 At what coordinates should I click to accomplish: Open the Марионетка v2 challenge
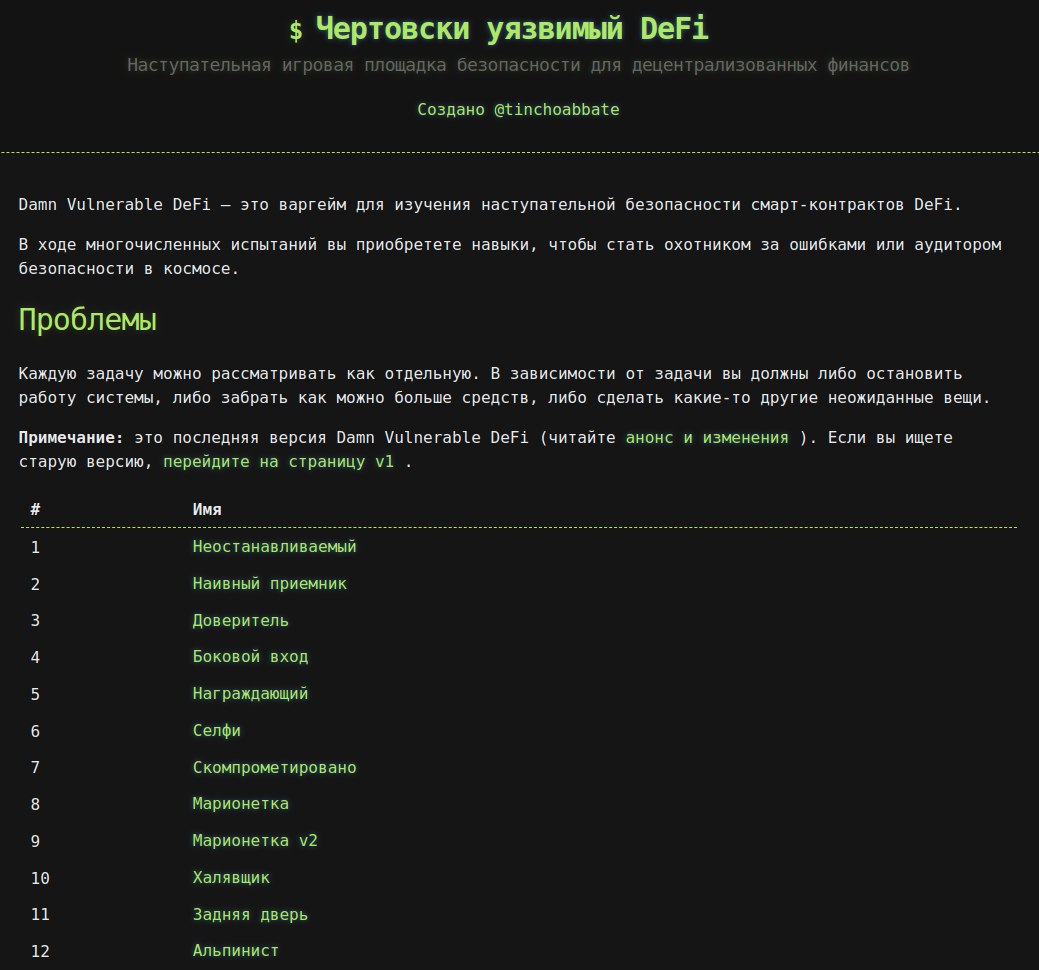255,841
